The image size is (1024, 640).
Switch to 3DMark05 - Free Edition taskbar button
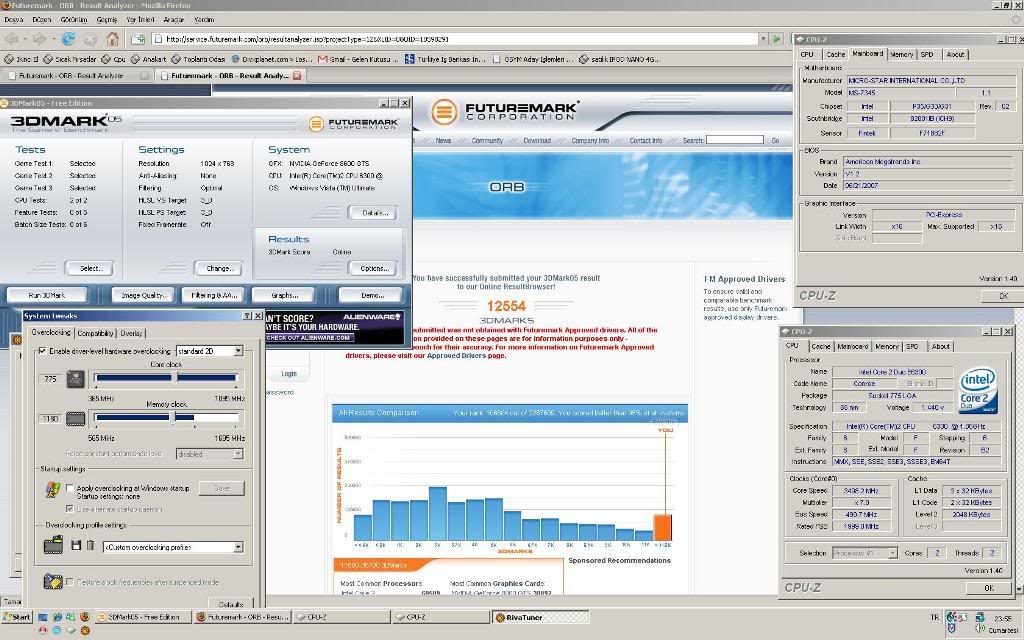pyautogui.click(x=143, y=616)
